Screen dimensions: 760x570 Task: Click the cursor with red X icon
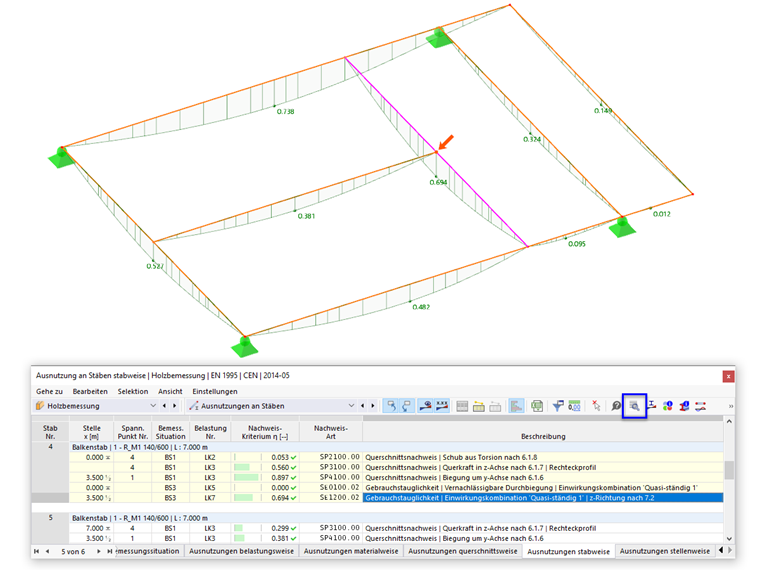[x=596, y=406]
